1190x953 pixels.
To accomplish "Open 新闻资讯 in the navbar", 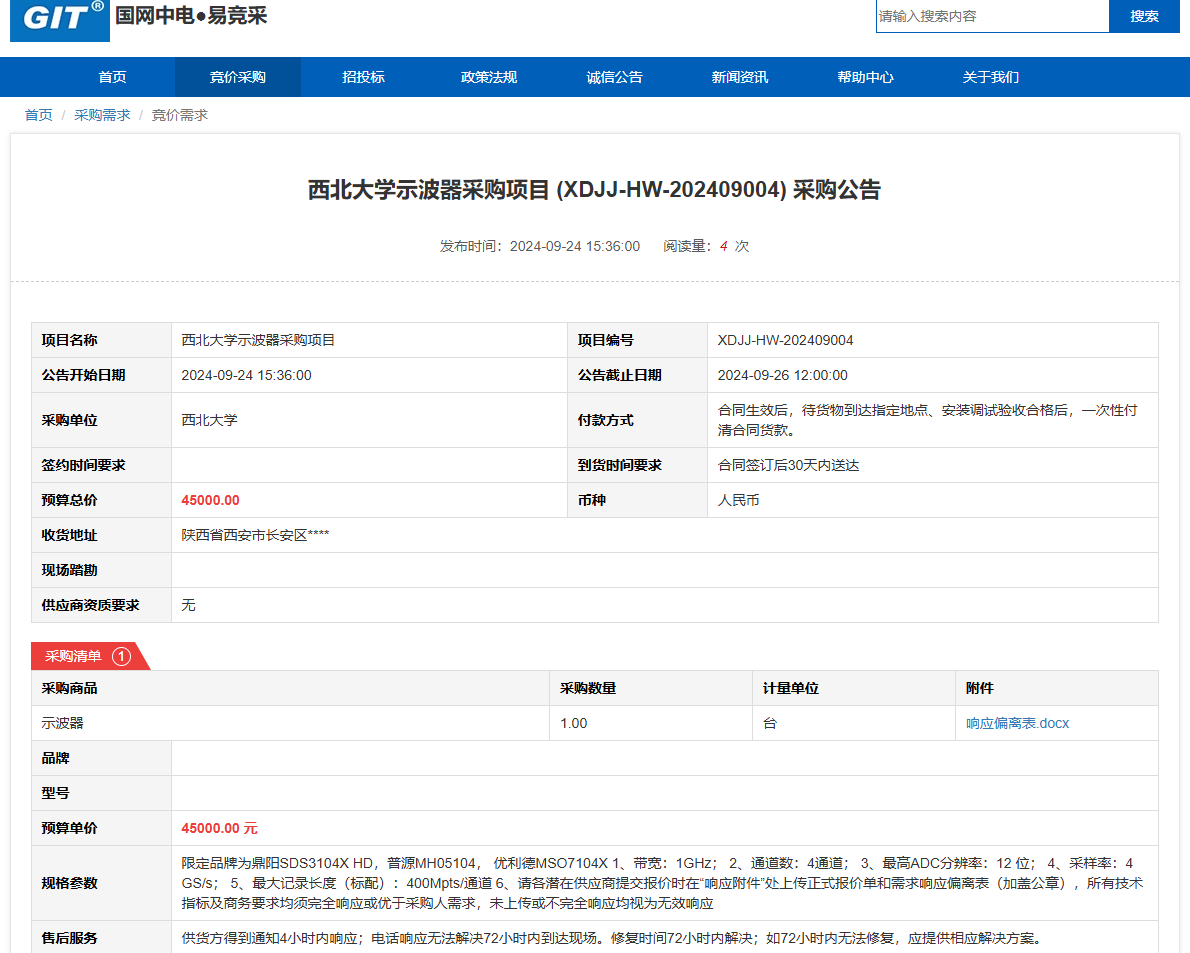I will (x=739, y=77).
